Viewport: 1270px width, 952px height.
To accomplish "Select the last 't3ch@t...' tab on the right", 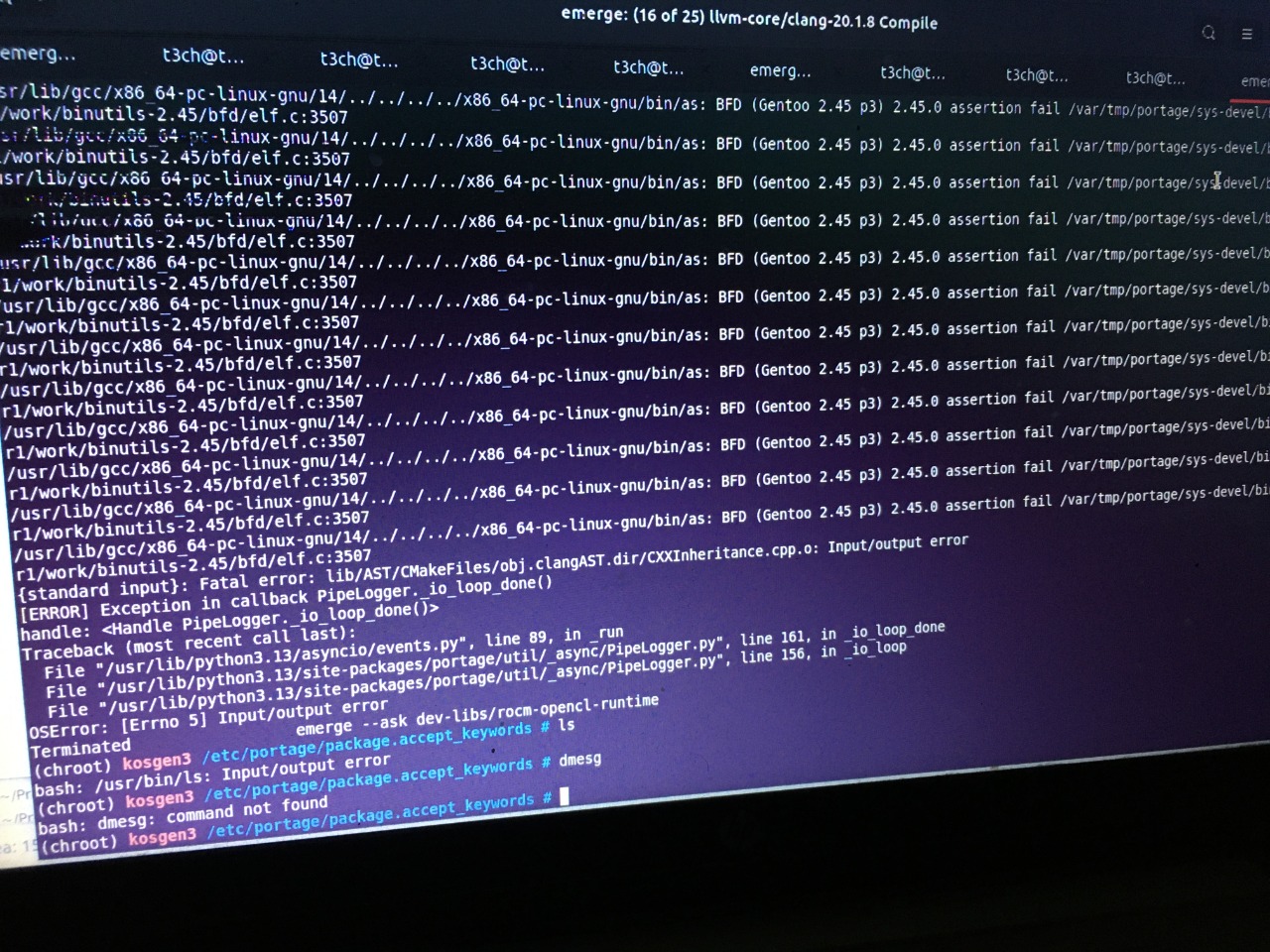I will (x=1155, y=78).
